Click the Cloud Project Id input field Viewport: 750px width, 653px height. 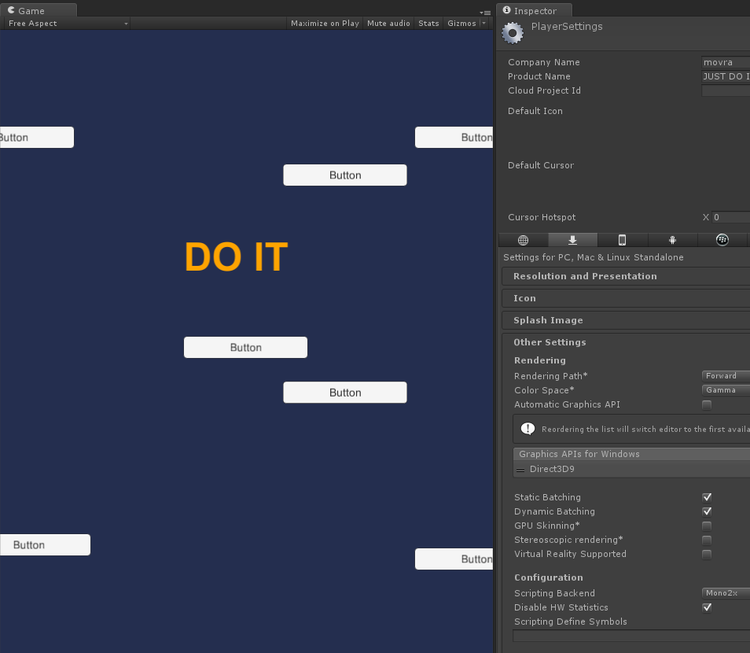(x=726, y=91)
